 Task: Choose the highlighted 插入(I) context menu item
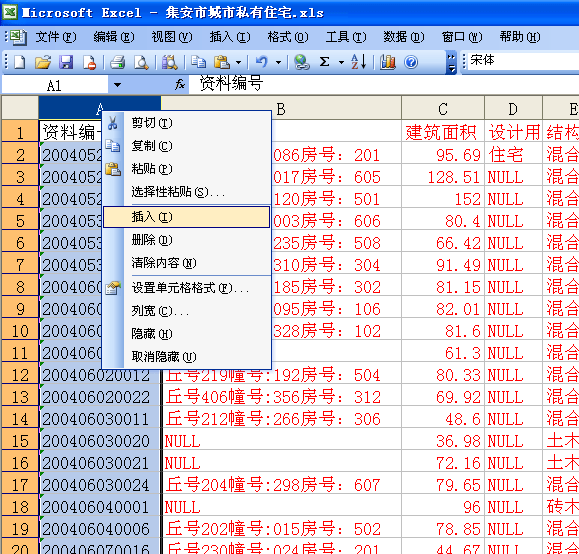(x=186, y=217)
